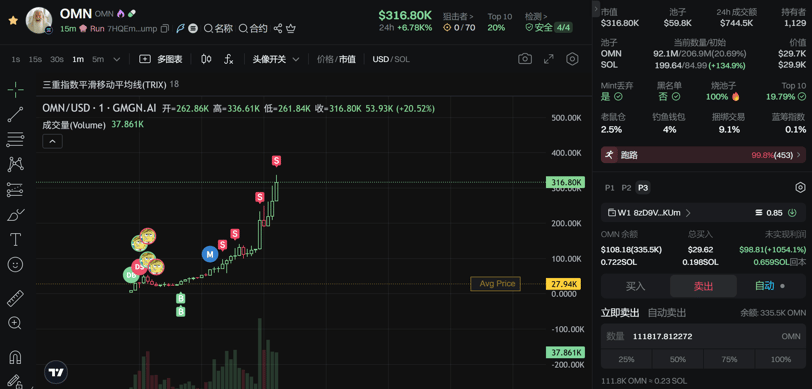Screen dimensions: 812x389
Task: Collapse the right side panel arrow
Action: (596, 9)
